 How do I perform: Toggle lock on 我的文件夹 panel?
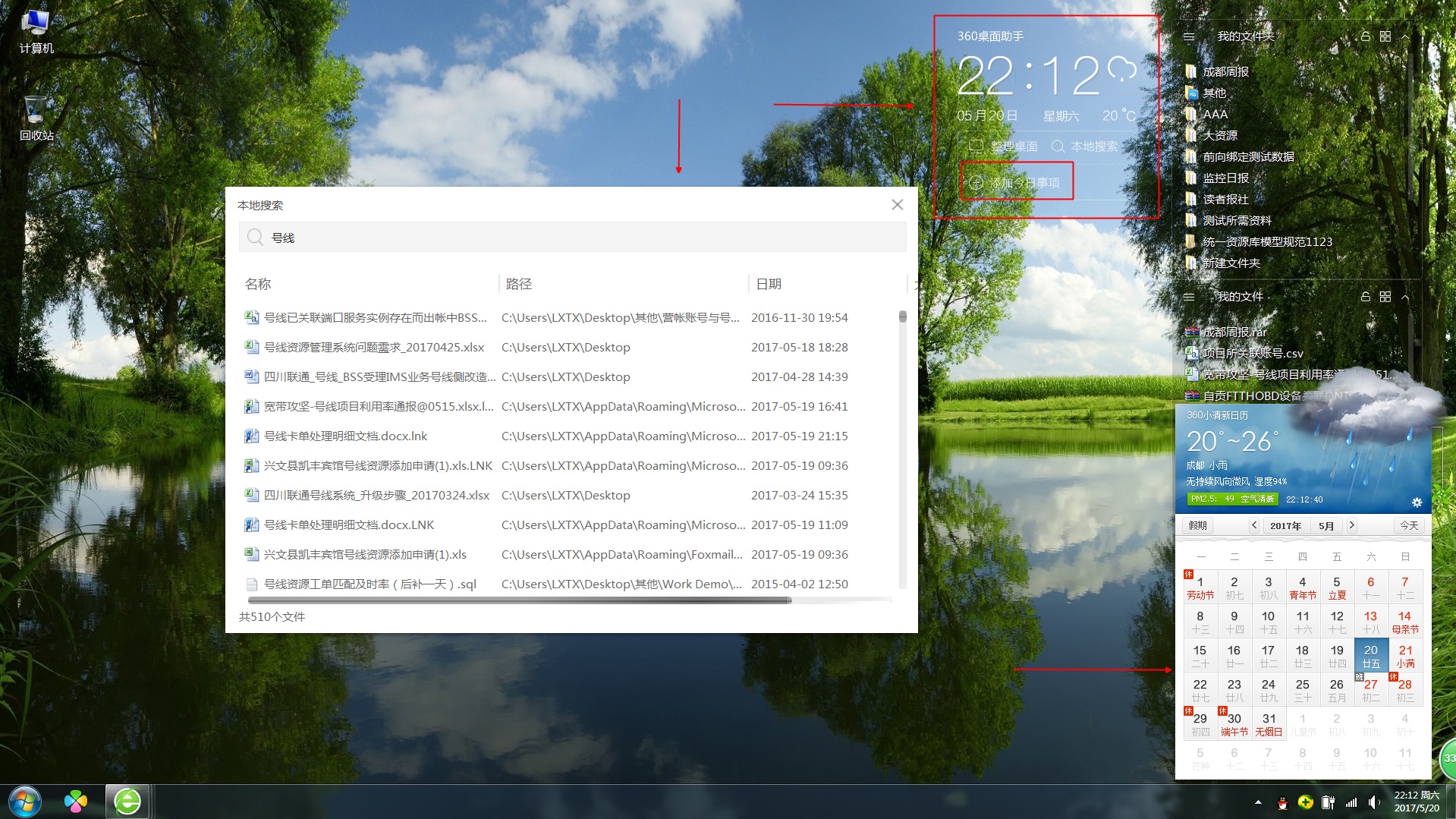click(x=1365, y=36)
